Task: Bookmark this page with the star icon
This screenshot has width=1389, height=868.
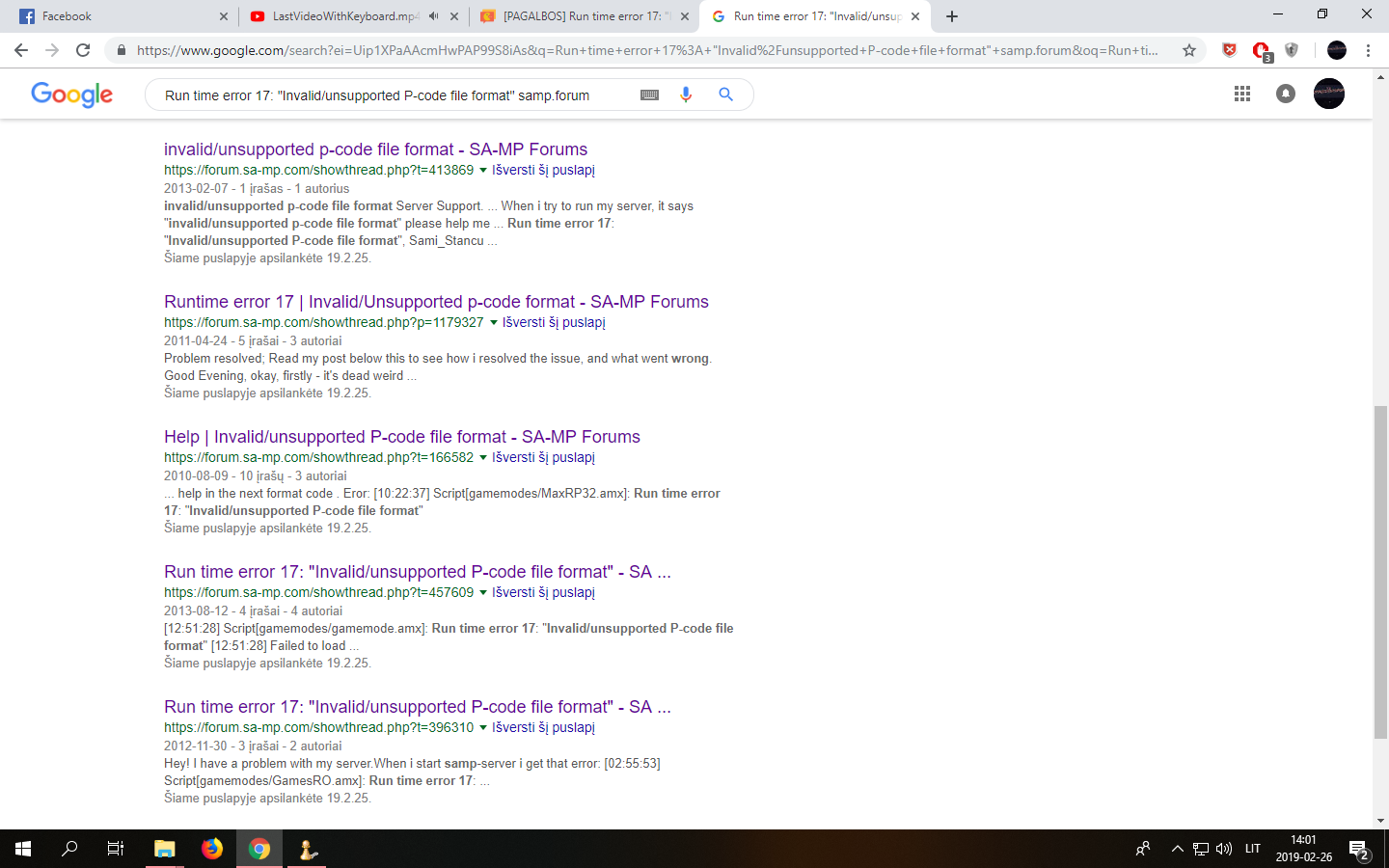Action: pyautogui.click(x=1189, y=50)
